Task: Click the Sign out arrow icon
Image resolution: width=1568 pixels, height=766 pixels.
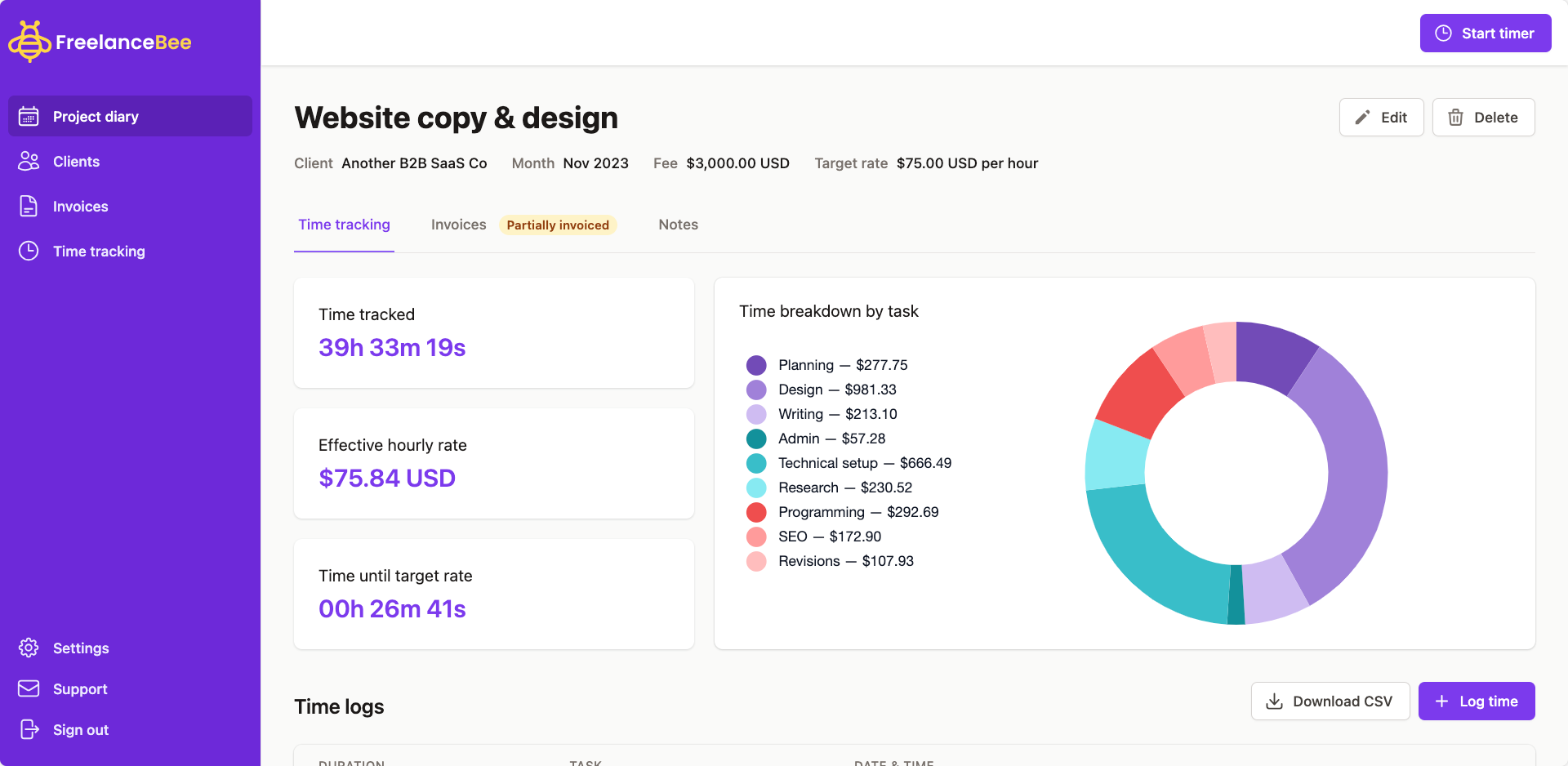Action: [29, 730]
